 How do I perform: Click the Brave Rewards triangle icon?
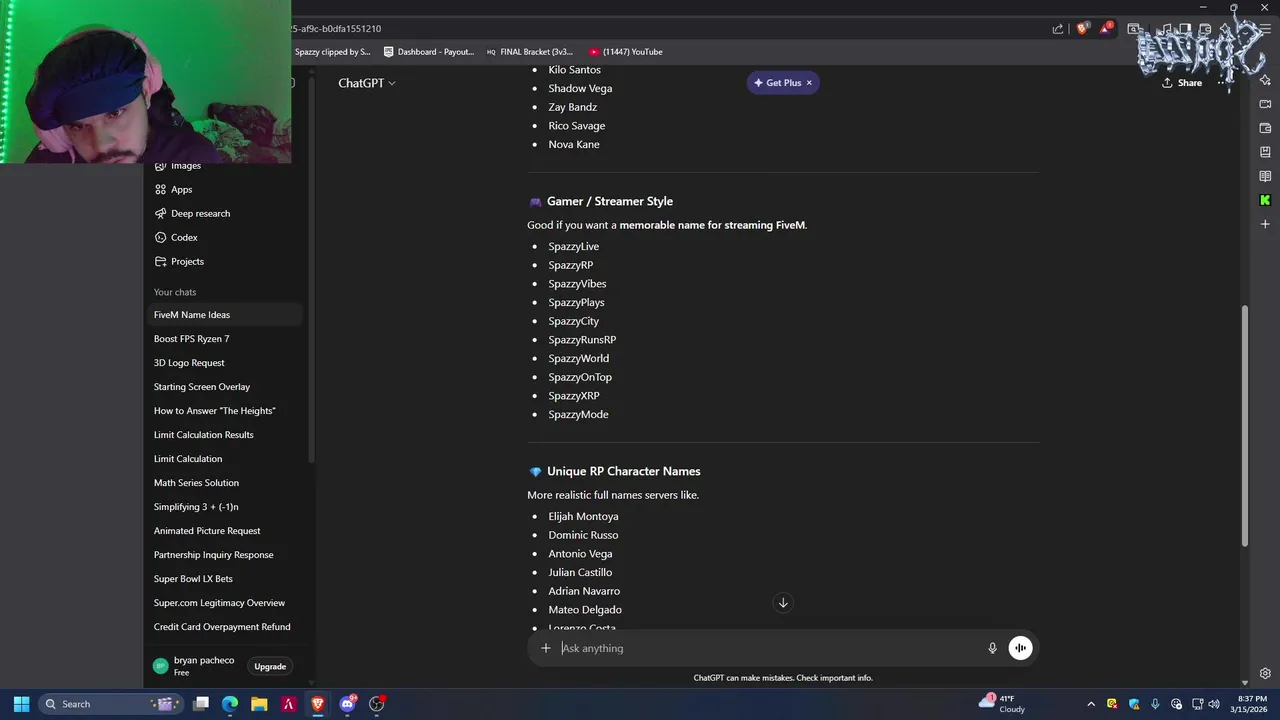coord(1106,29)
